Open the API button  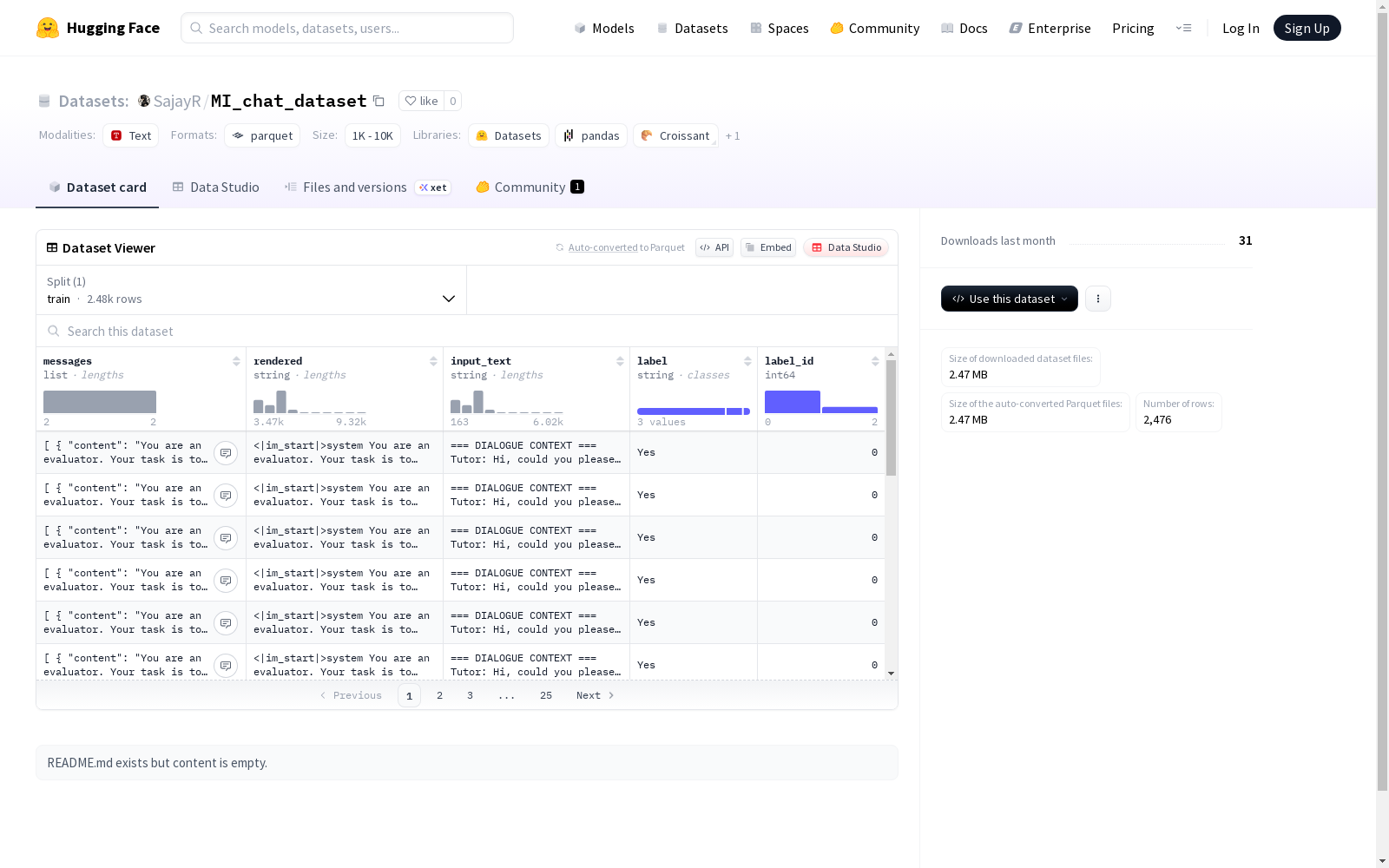(x=714, y=247)
